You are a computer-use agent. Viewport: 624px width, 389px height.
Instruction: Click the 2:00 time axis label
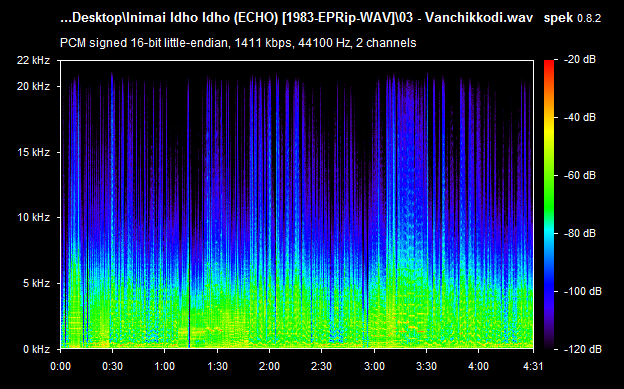click(269, 366)
